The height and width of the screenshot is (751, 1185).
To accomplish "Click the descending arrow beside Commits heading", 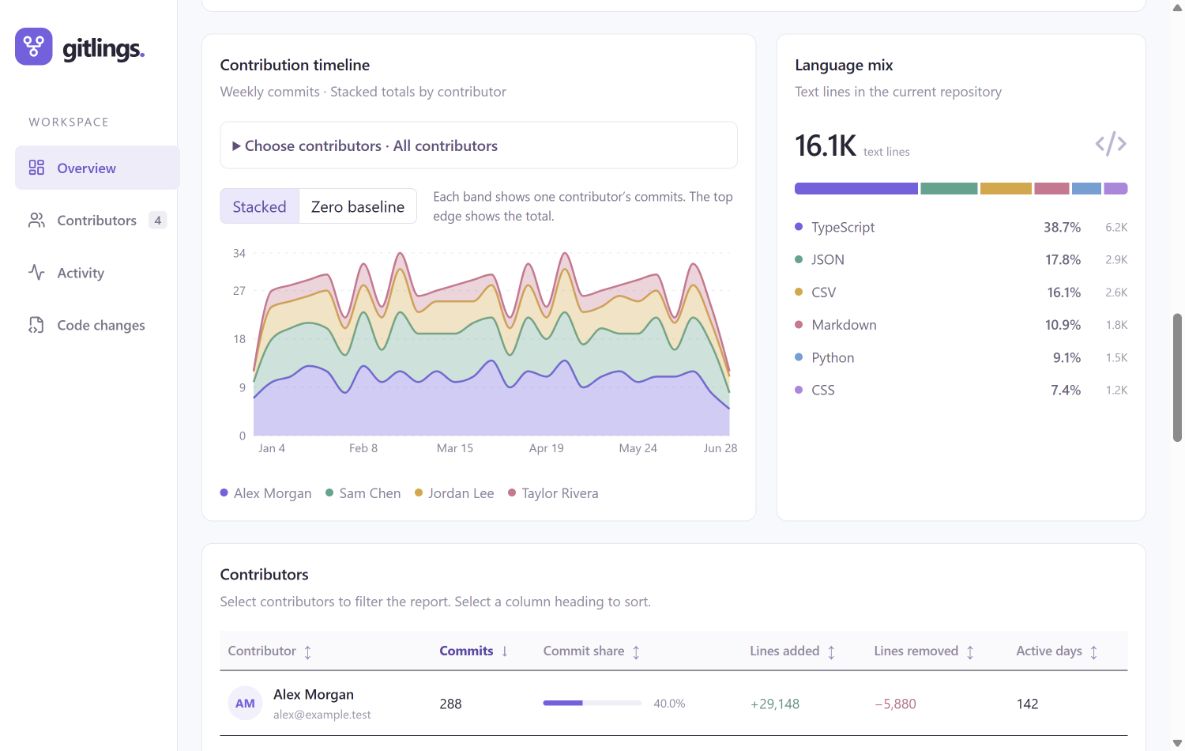I will [x=504, y=651].
